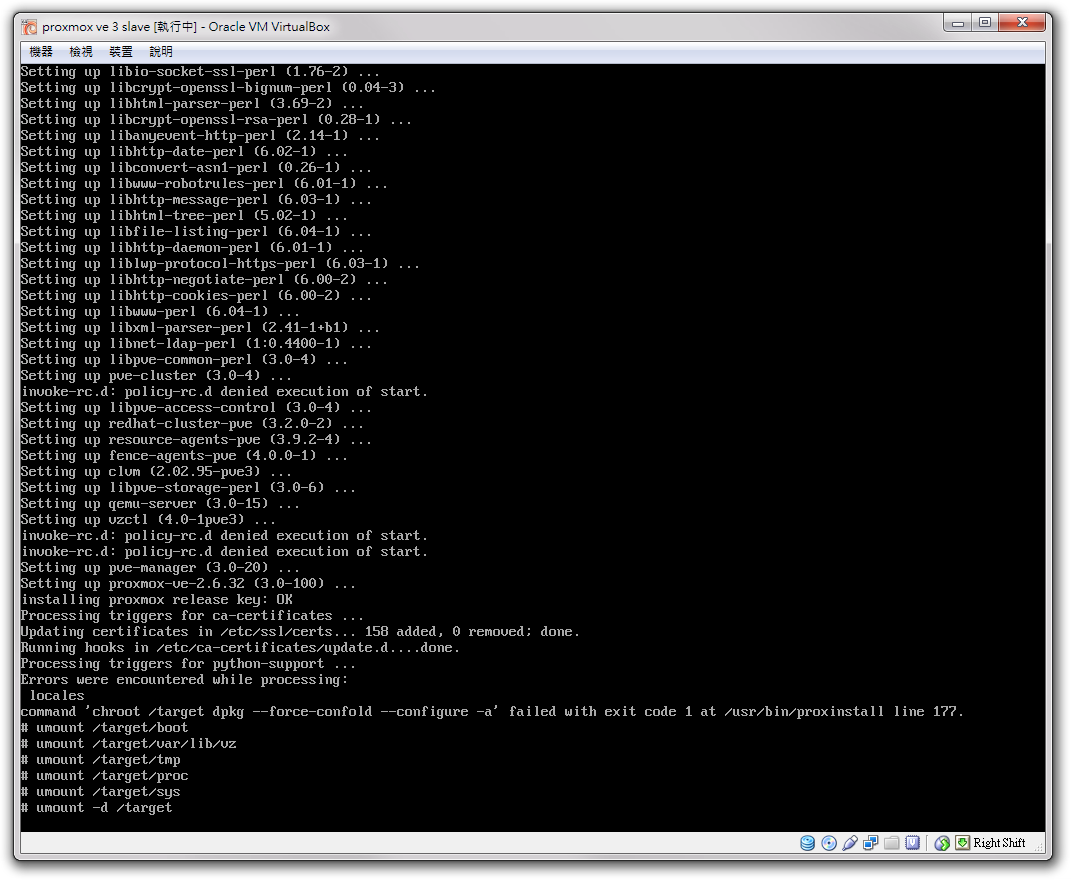
Task: Click the 'Running hooks in /etc/ca-certificates' line
Action: (240, 648)
